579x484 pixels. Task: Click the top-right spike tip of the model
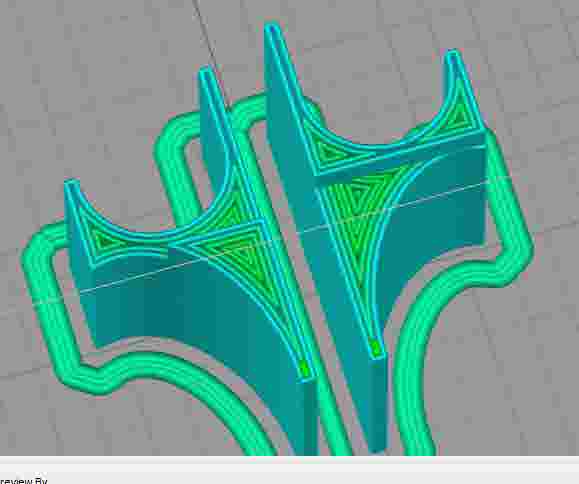[x=452, y=55]
